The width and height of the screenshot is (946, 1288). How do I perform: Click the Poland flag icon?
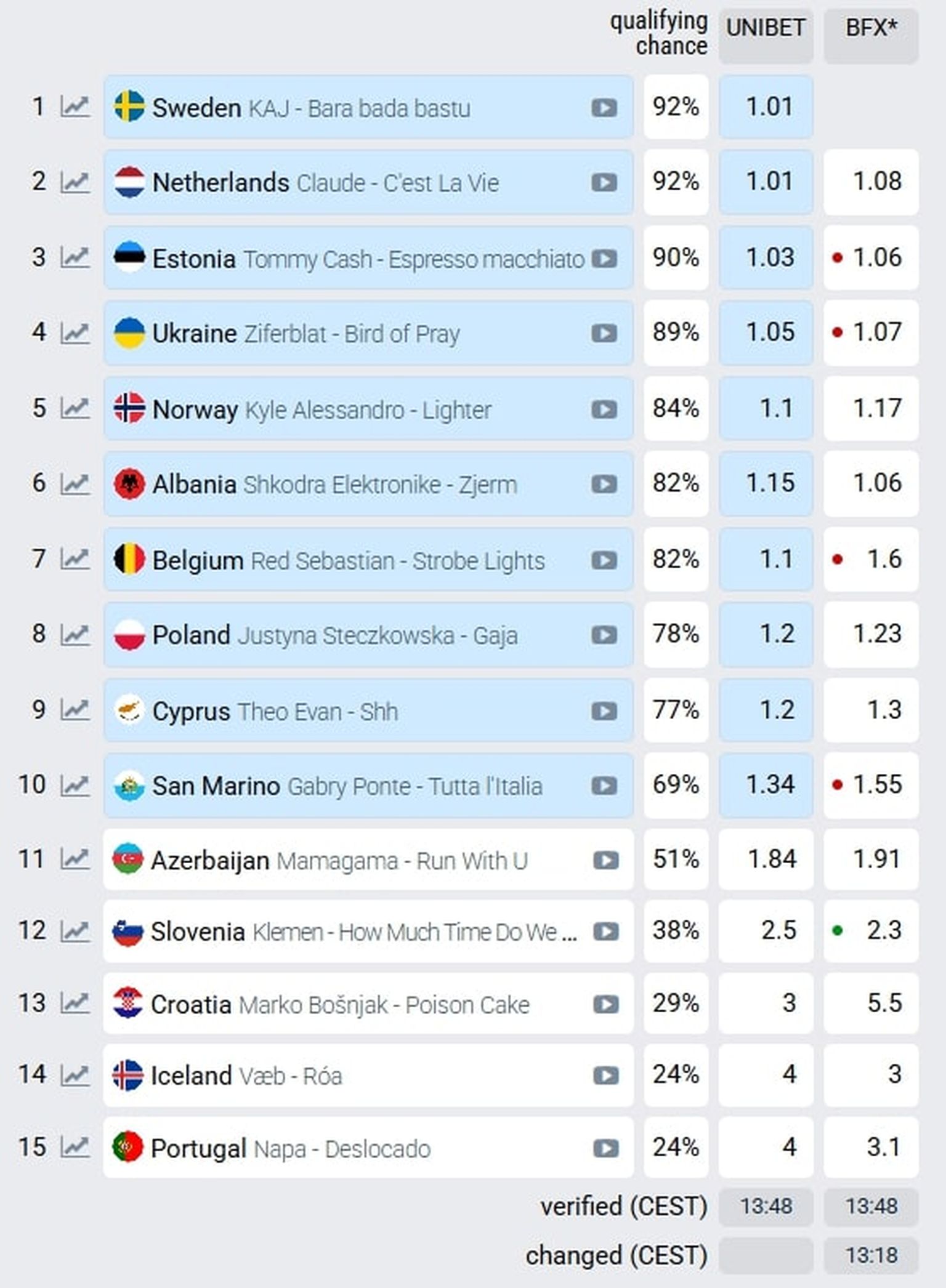click(129, 635)
